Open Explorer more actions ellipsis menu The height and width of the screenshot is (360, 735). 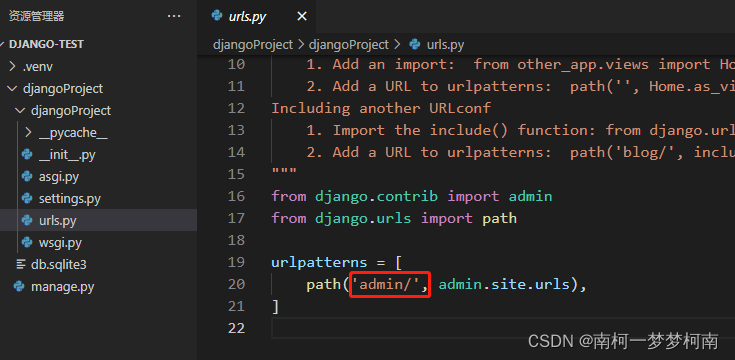point(174,16)
